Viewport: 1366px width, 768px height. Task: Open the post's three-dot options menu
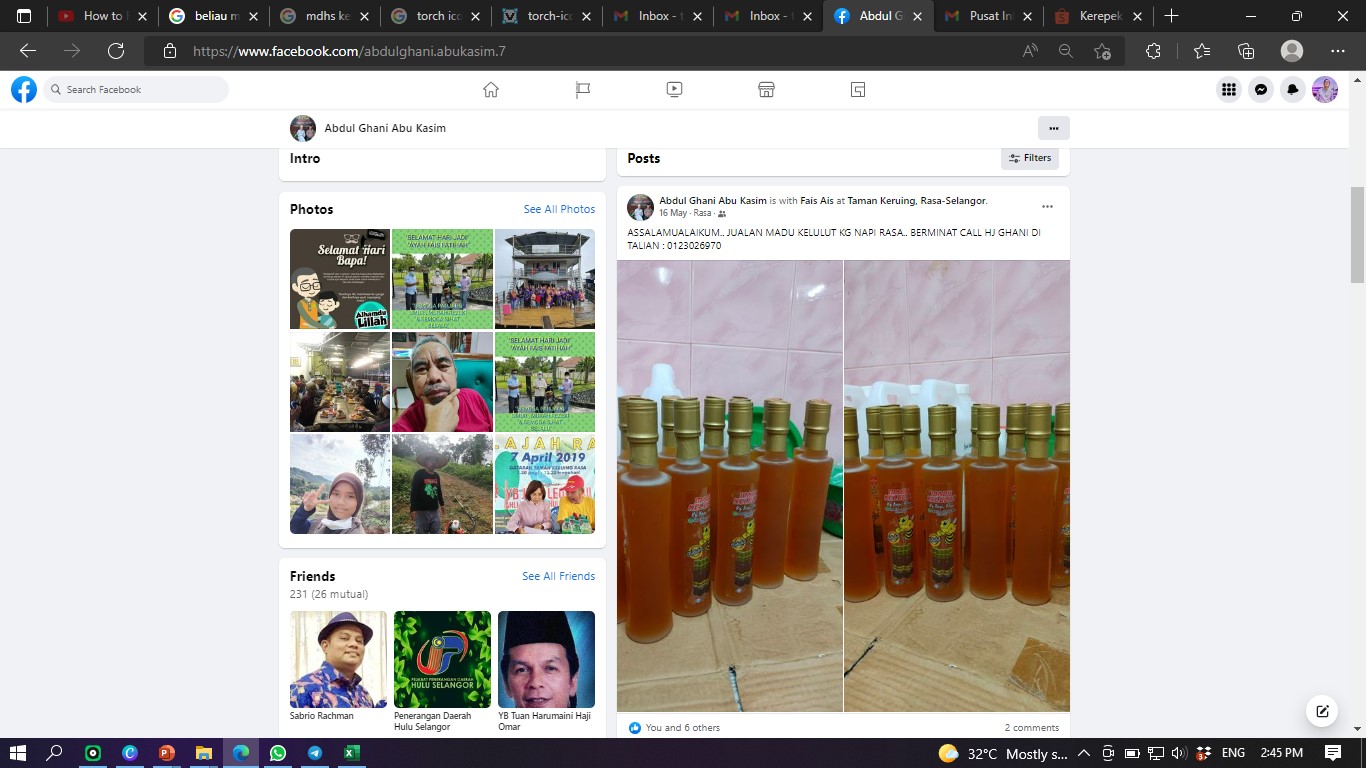pos(1047,207)
